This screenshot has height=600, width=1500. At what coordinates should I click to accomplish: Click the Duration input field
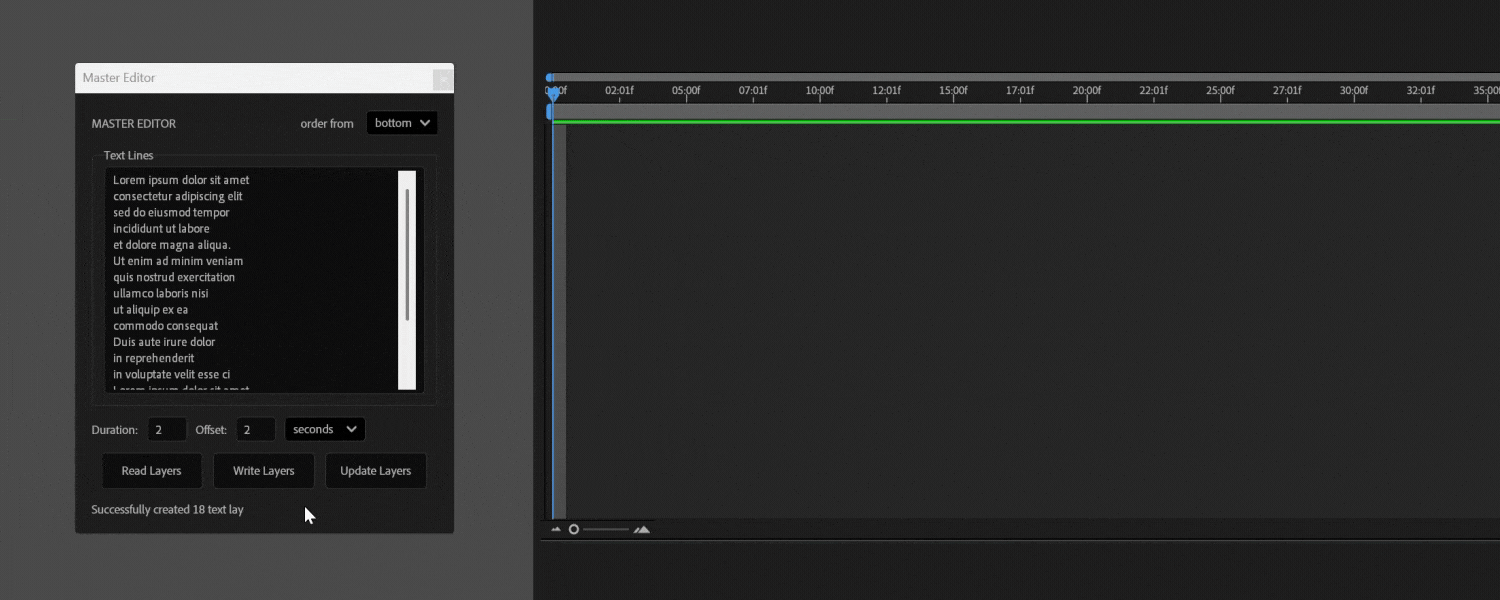coord(167,430)
